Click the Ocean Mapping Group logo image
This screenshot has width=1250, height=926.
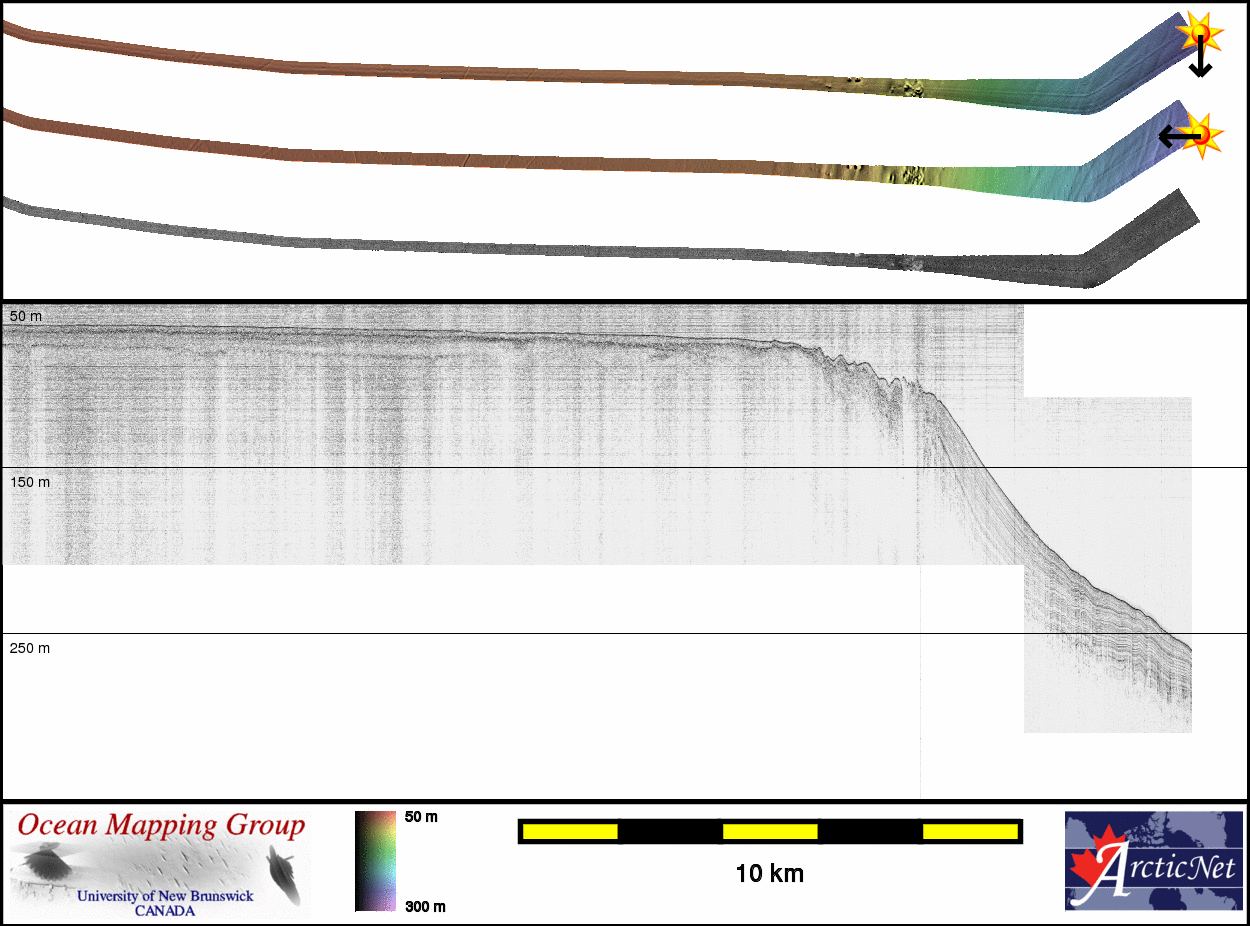pyautogui.click(x=160, y=864)
